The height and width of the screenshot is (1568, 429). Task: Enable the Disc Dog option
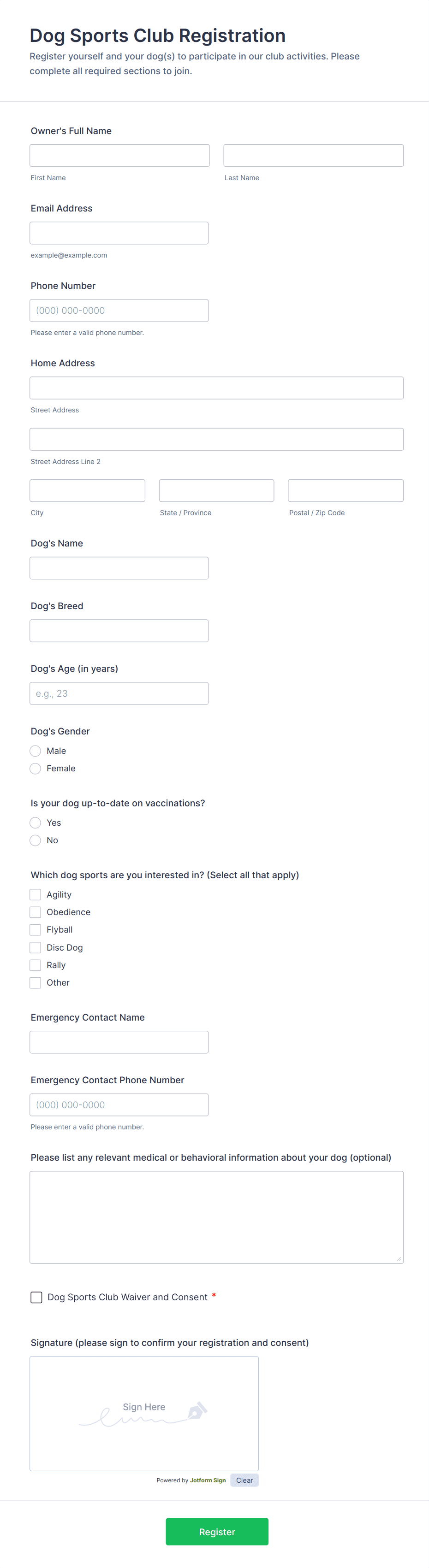pos(36,947)
